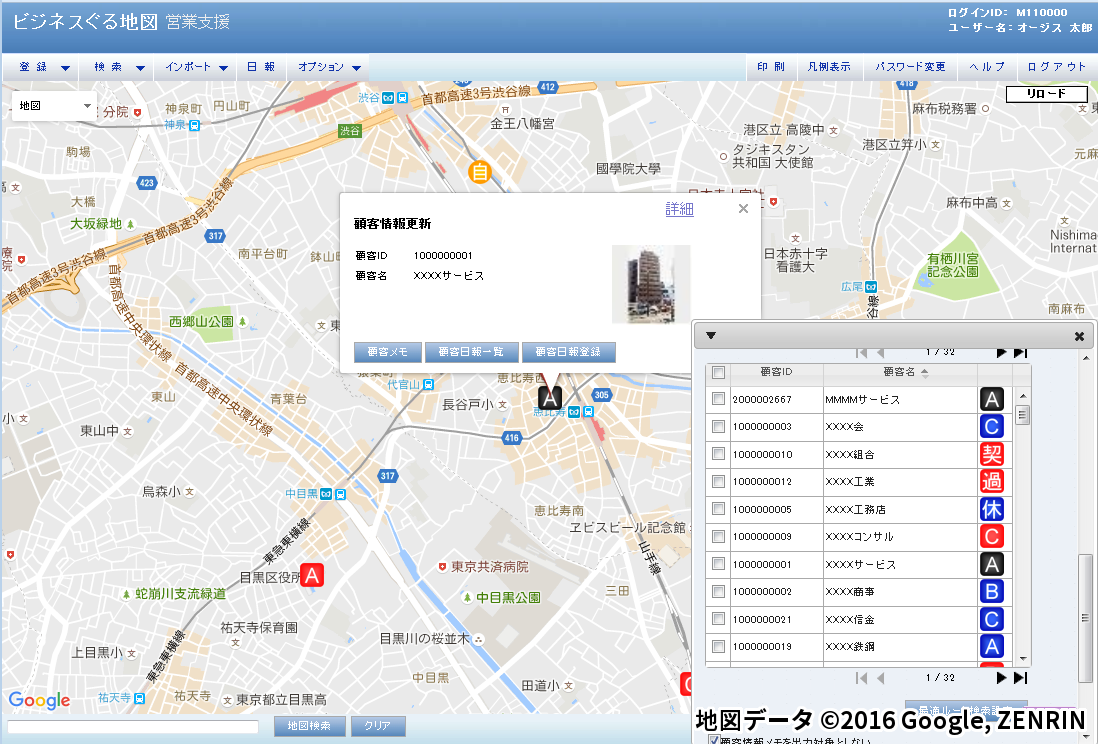The width and height of the screenshot is (1098, 744).
Task: Check the box for customer 1000000003
Action: tap(718, 426)
